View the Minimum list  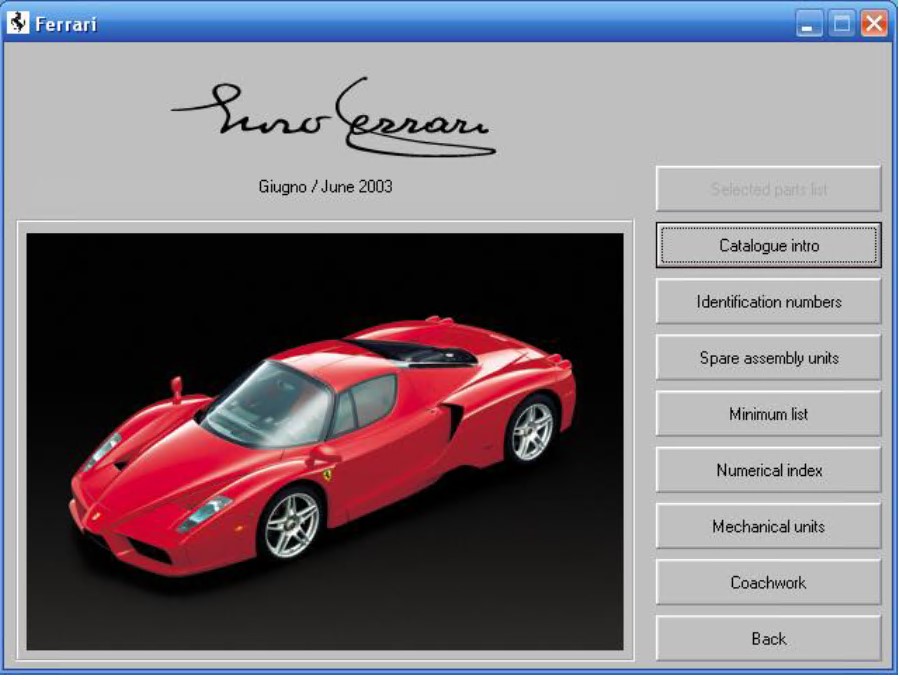tap(768, 413)
